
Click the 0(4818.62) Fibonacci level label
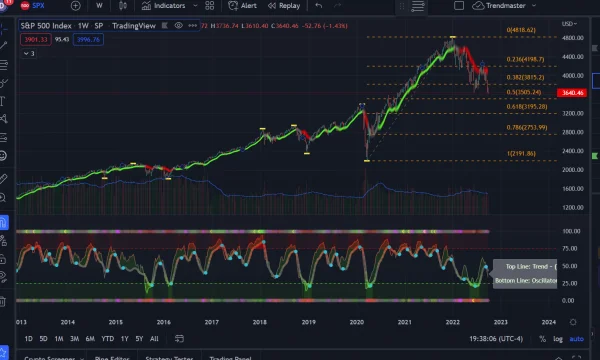coord(521,30)
